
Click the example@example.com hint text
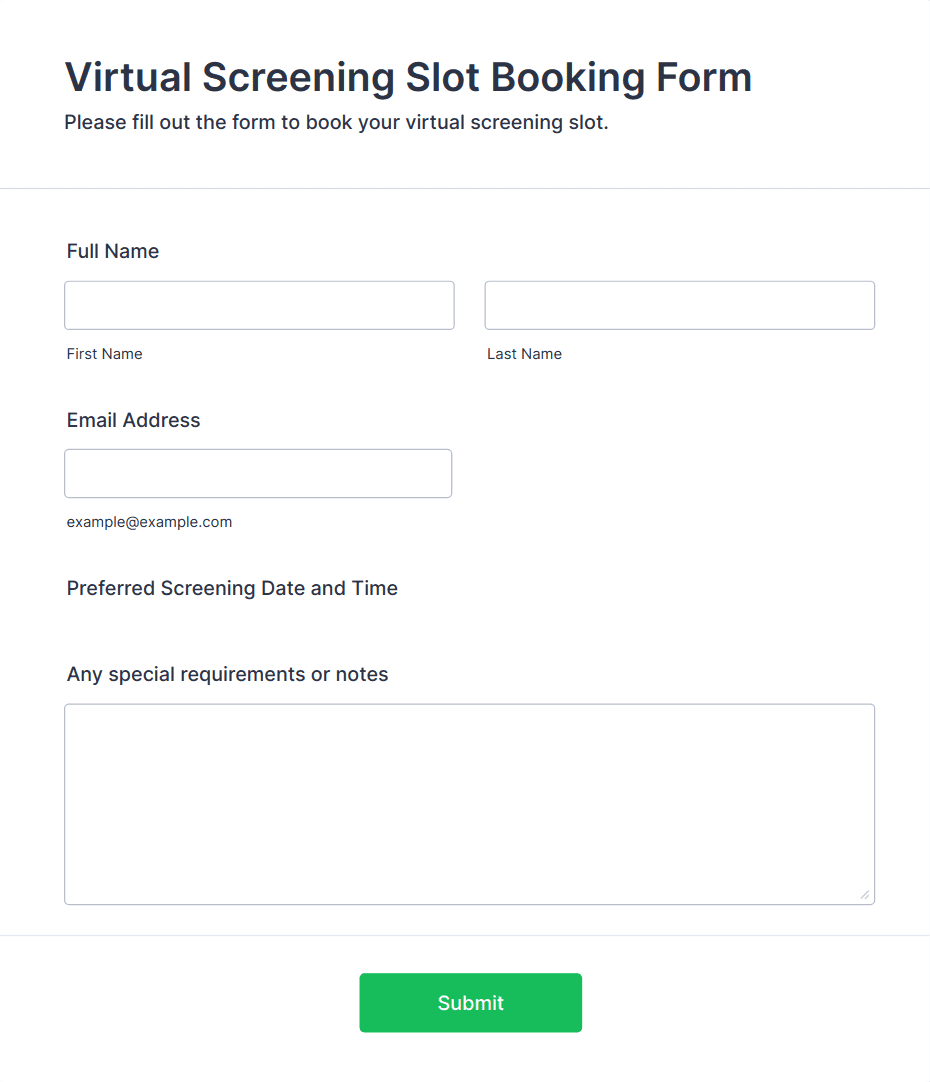(149, 522)
